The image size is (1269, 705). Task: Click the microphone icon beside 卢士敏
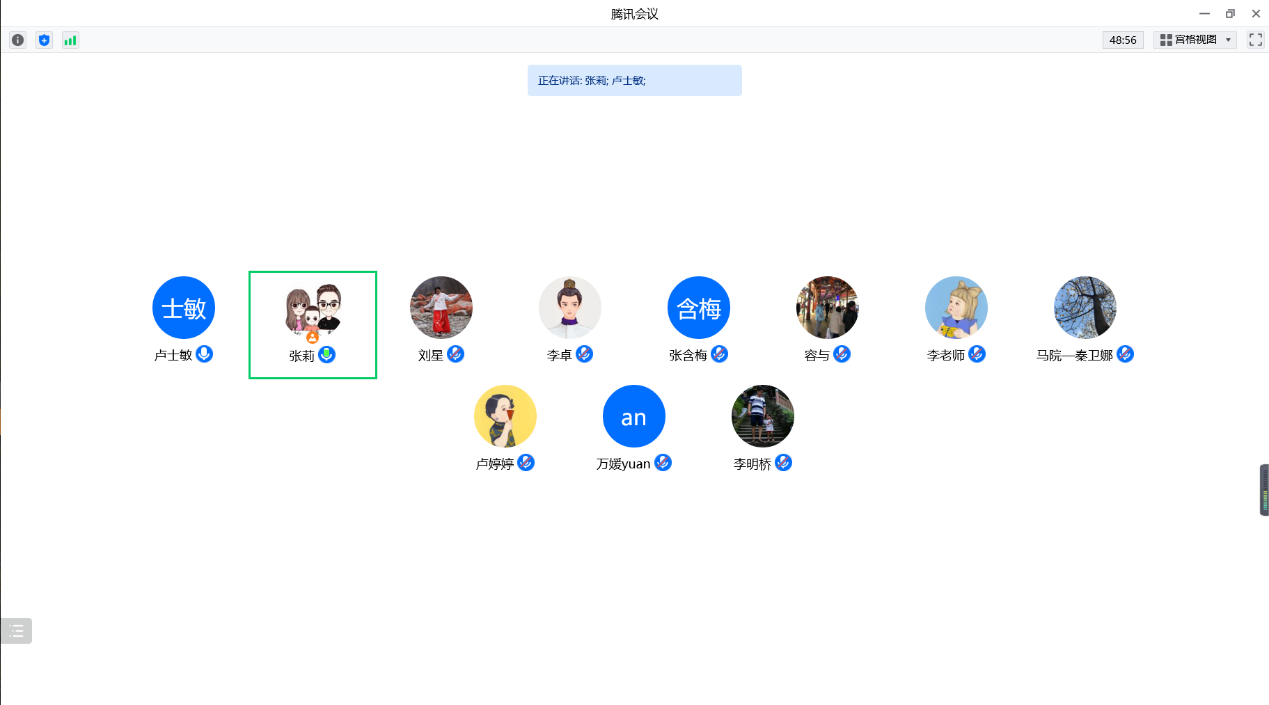(204, 354)
